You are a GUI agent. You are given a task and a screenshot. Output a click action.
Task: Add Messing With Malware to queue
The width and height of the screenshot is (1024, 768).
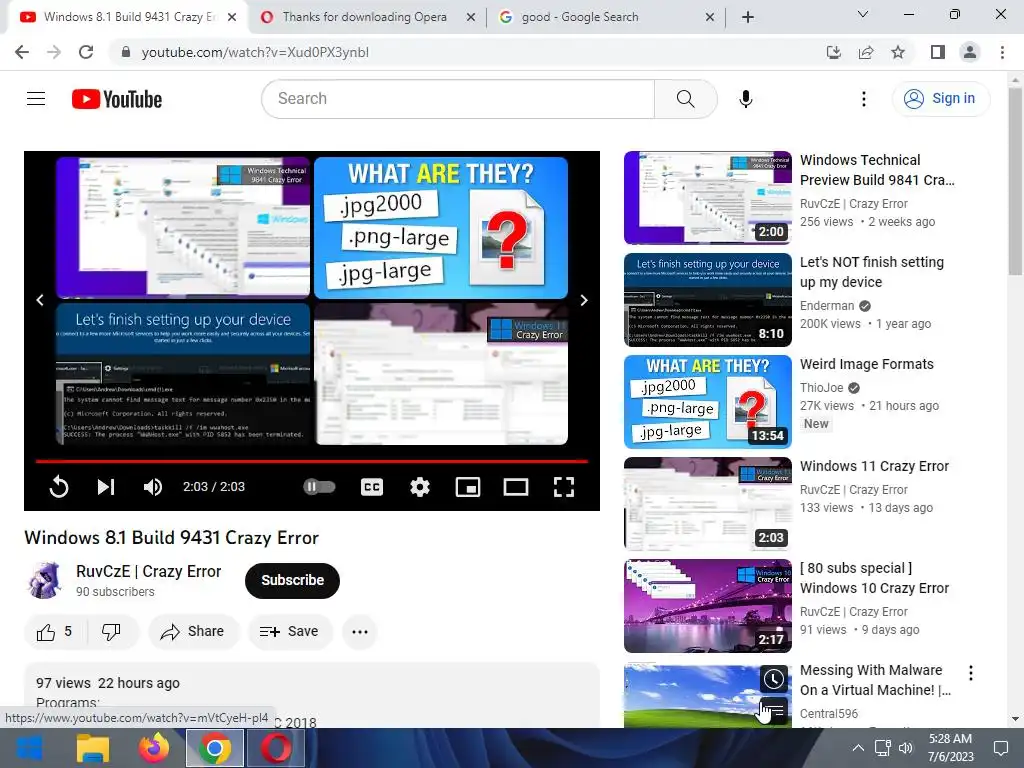point(774,710)
